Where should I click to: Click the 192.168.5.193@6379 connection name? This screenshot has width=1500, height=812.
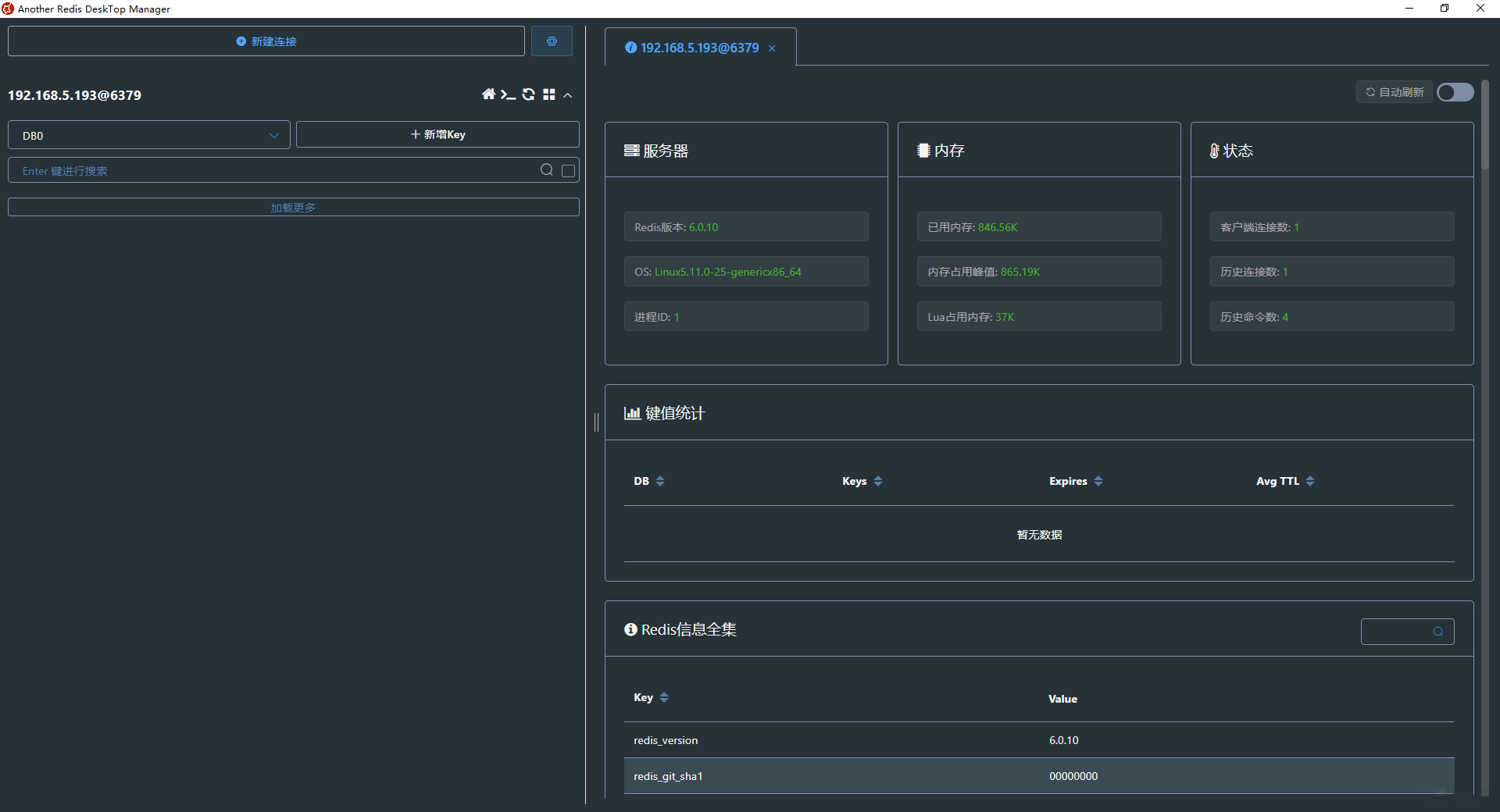(75, 95)
